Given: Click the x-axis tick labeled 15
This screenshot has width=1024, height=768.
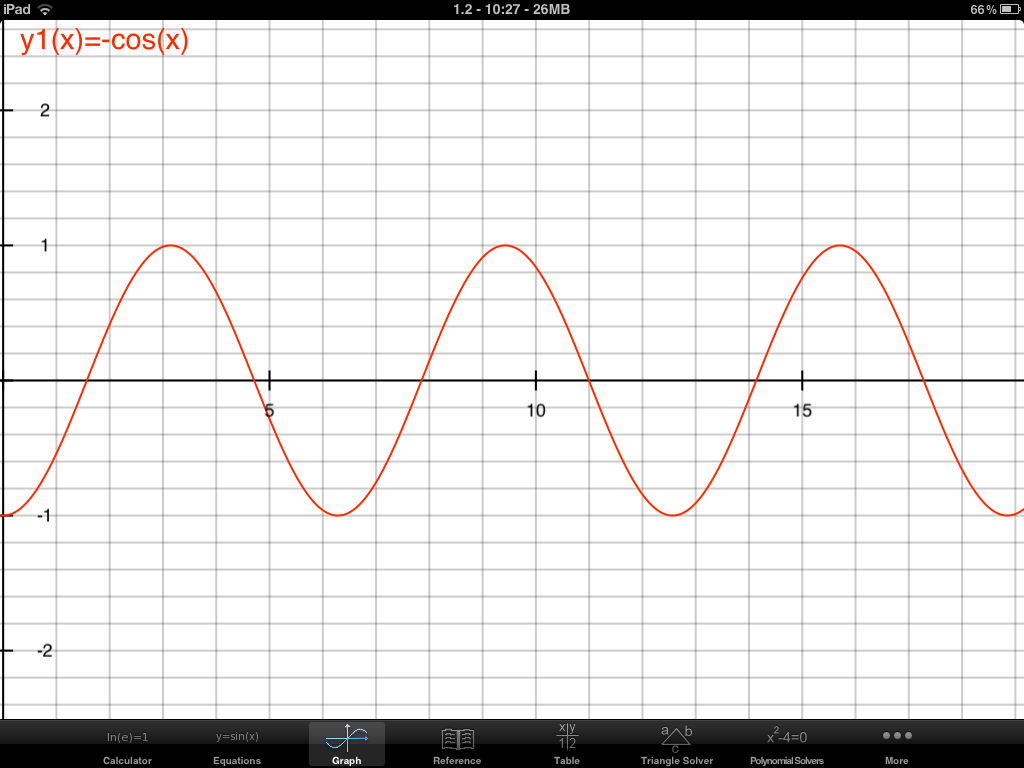Looking at the screenshot, I should tap(802, 410).
